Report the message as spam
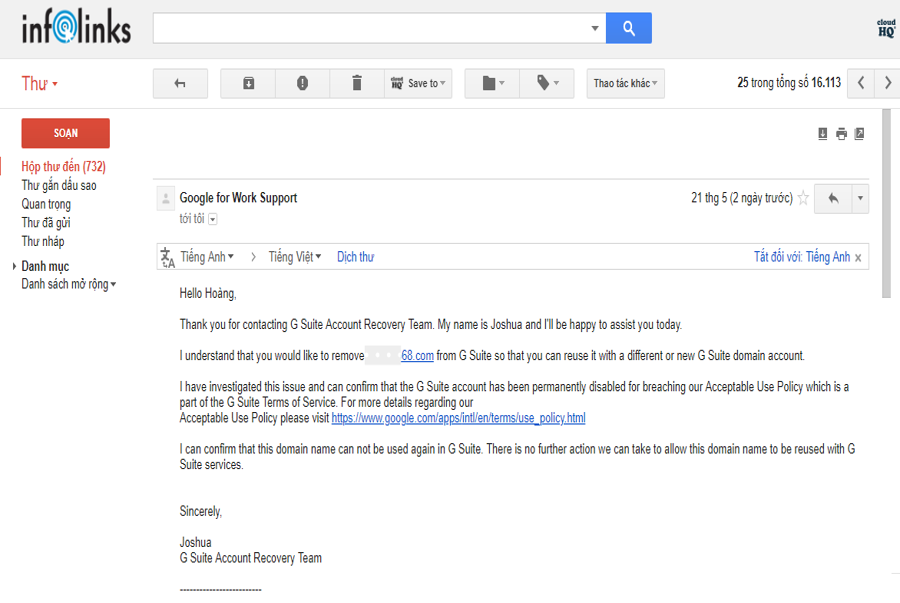The image size is (900, 603). click(x=302, y=83)
